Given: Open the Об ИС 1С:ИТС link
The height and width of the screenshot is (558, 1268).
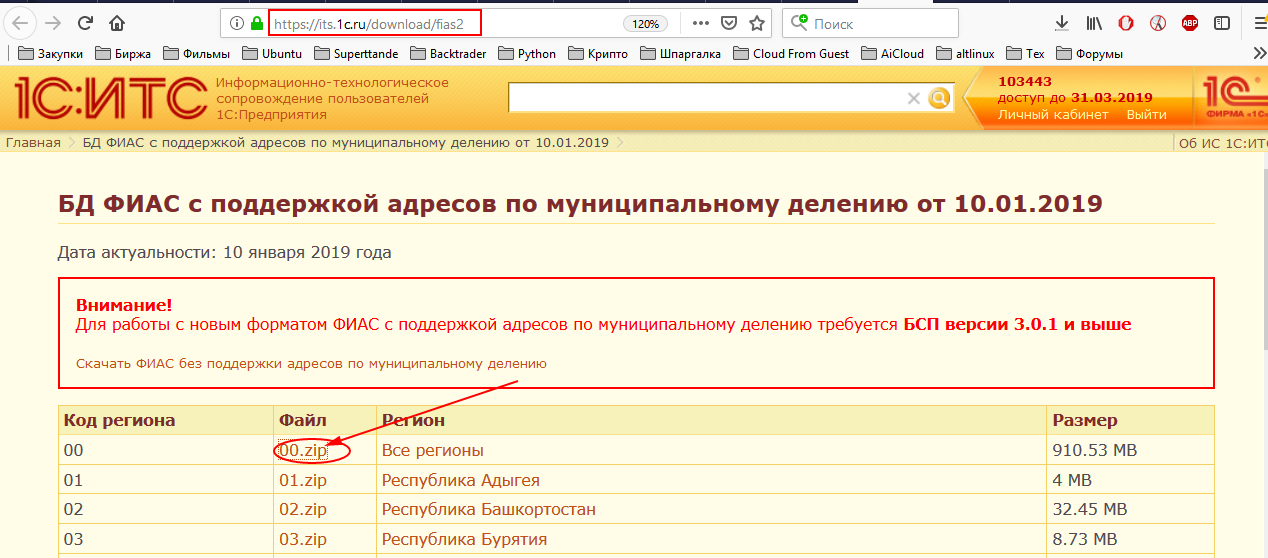Looking at the screenshot, I should pos(1223,142).
